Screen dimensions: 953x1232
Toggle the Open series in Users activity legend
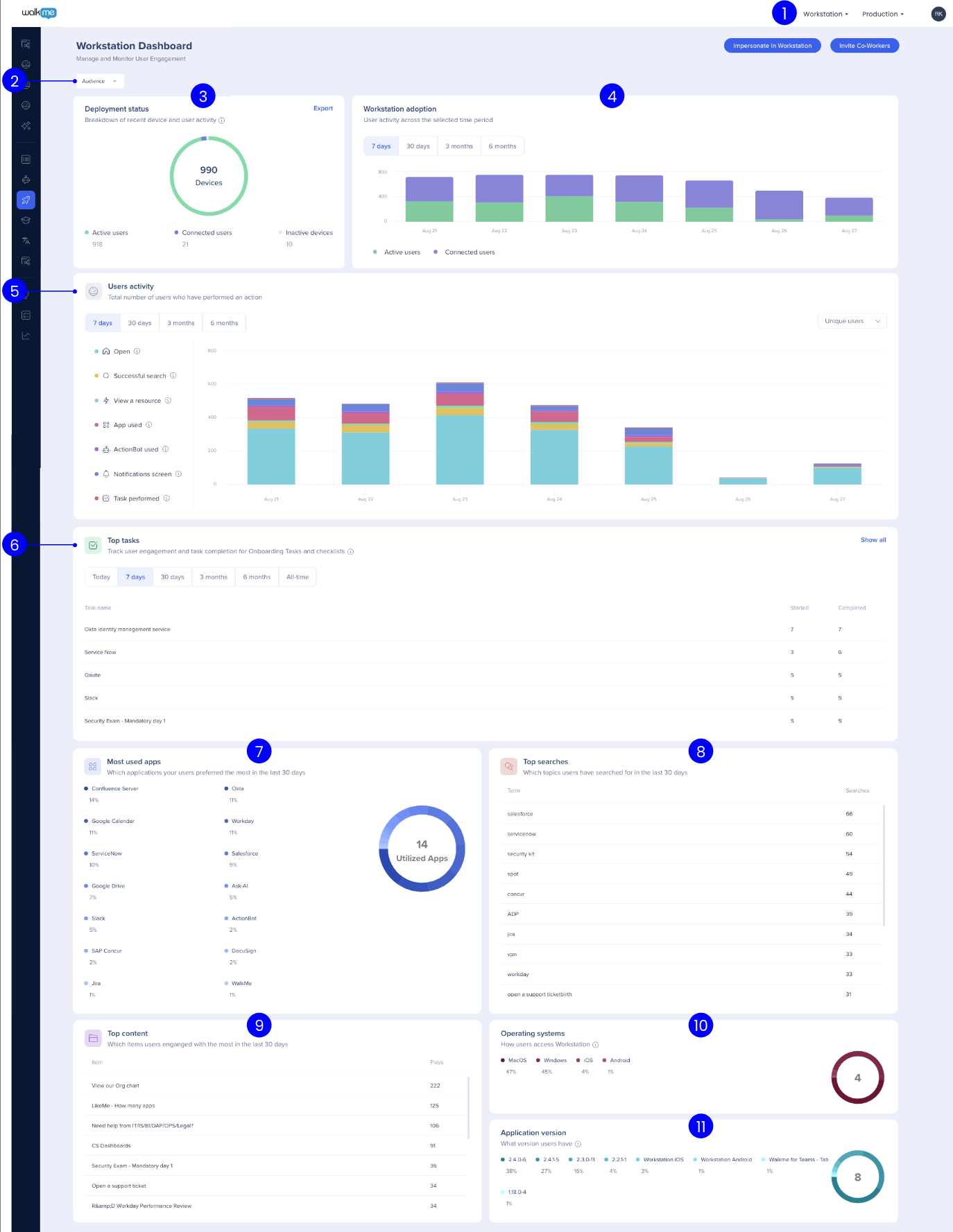point(121,352)
